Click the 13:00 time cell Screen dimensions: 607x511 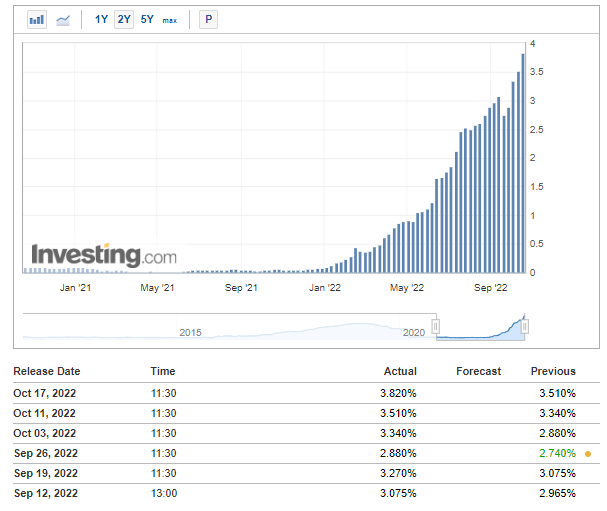pyautogui.click(x=164, y=493)
